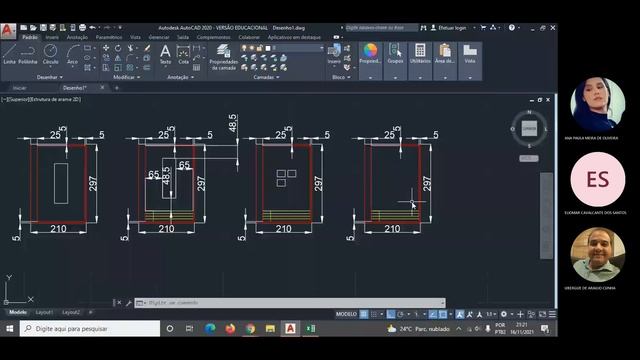Toggle the layer on/off lightbulb icon
Viewport: 640px width, 360px height.
[x=244, y=48]
